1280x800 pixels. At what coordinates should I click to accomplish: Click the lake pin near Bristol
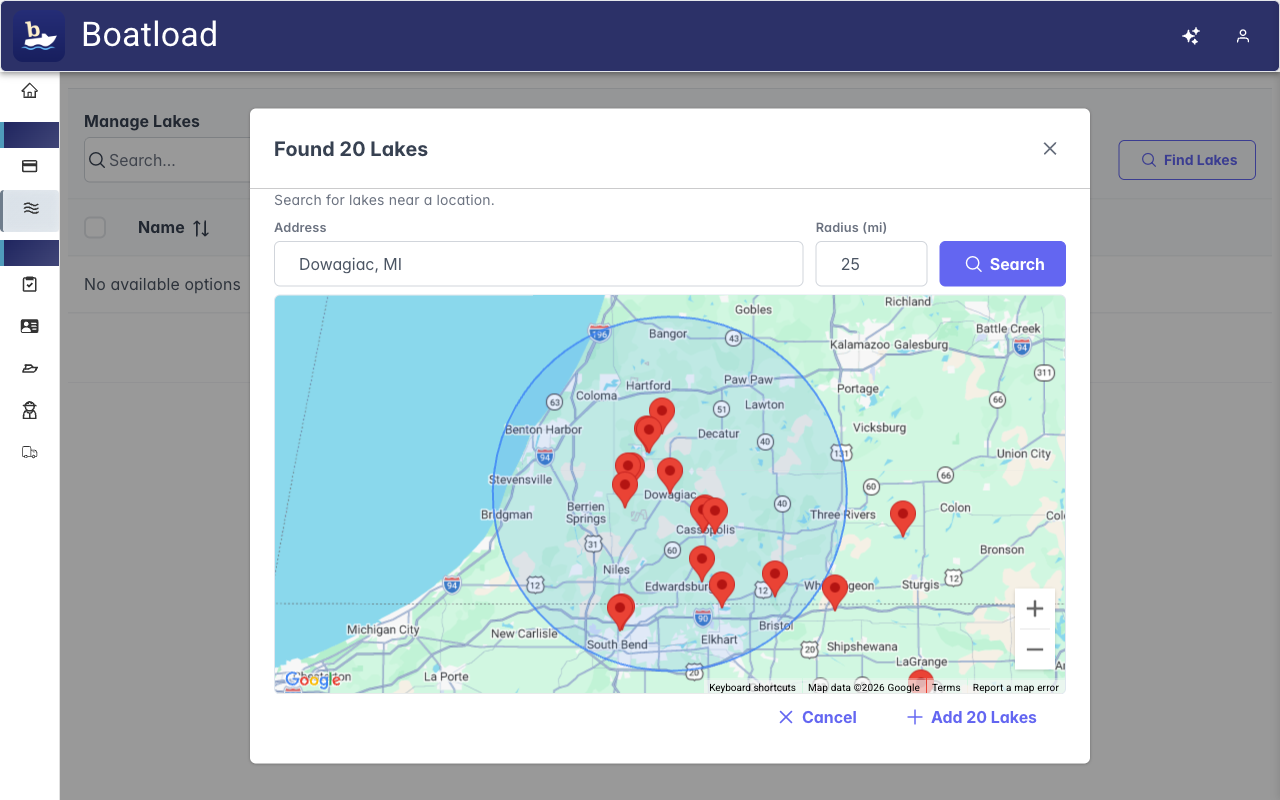click(x=775, y=579)
